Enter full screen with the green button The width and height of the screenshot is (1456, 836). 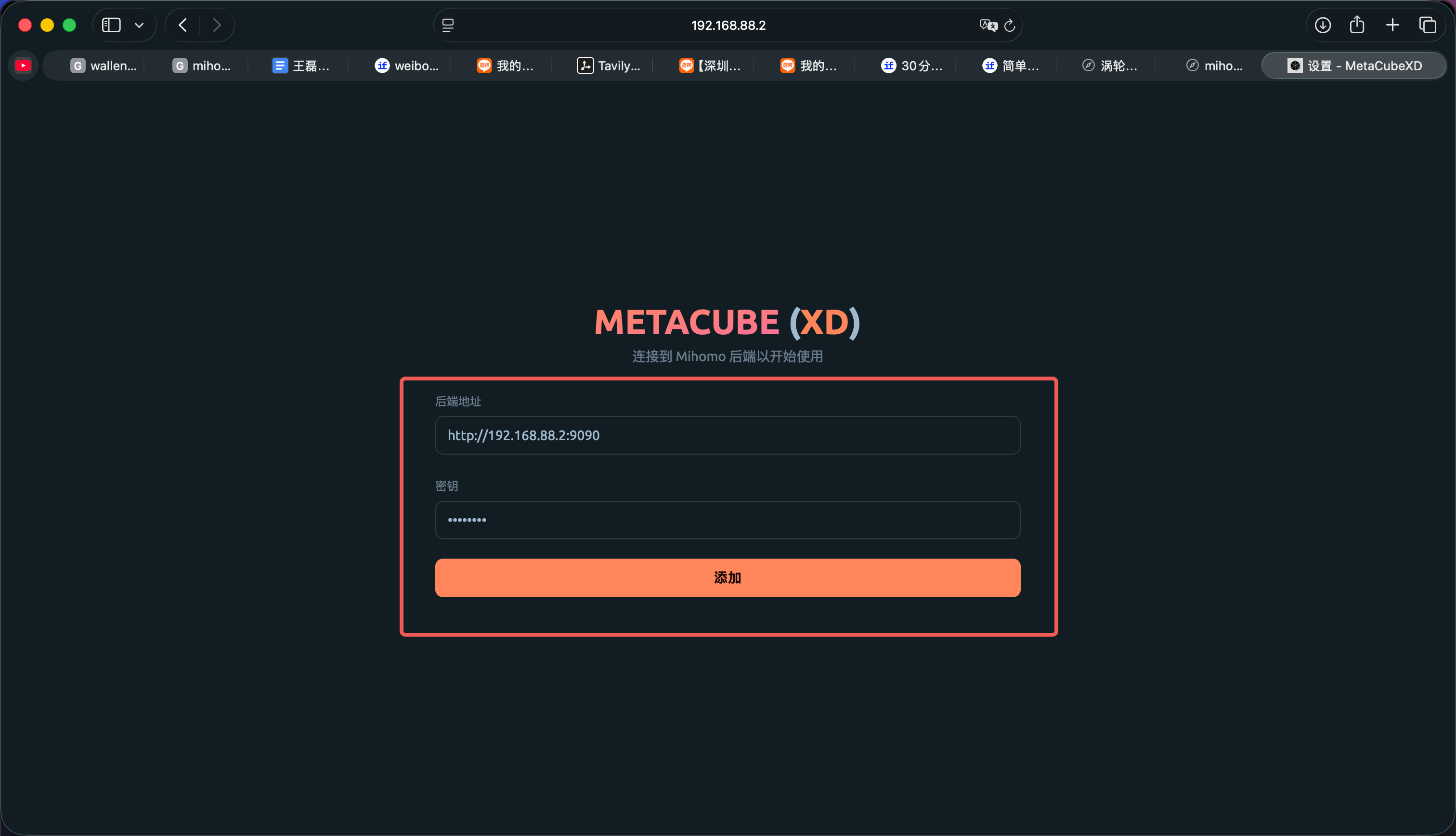click(x=69, y=25)
